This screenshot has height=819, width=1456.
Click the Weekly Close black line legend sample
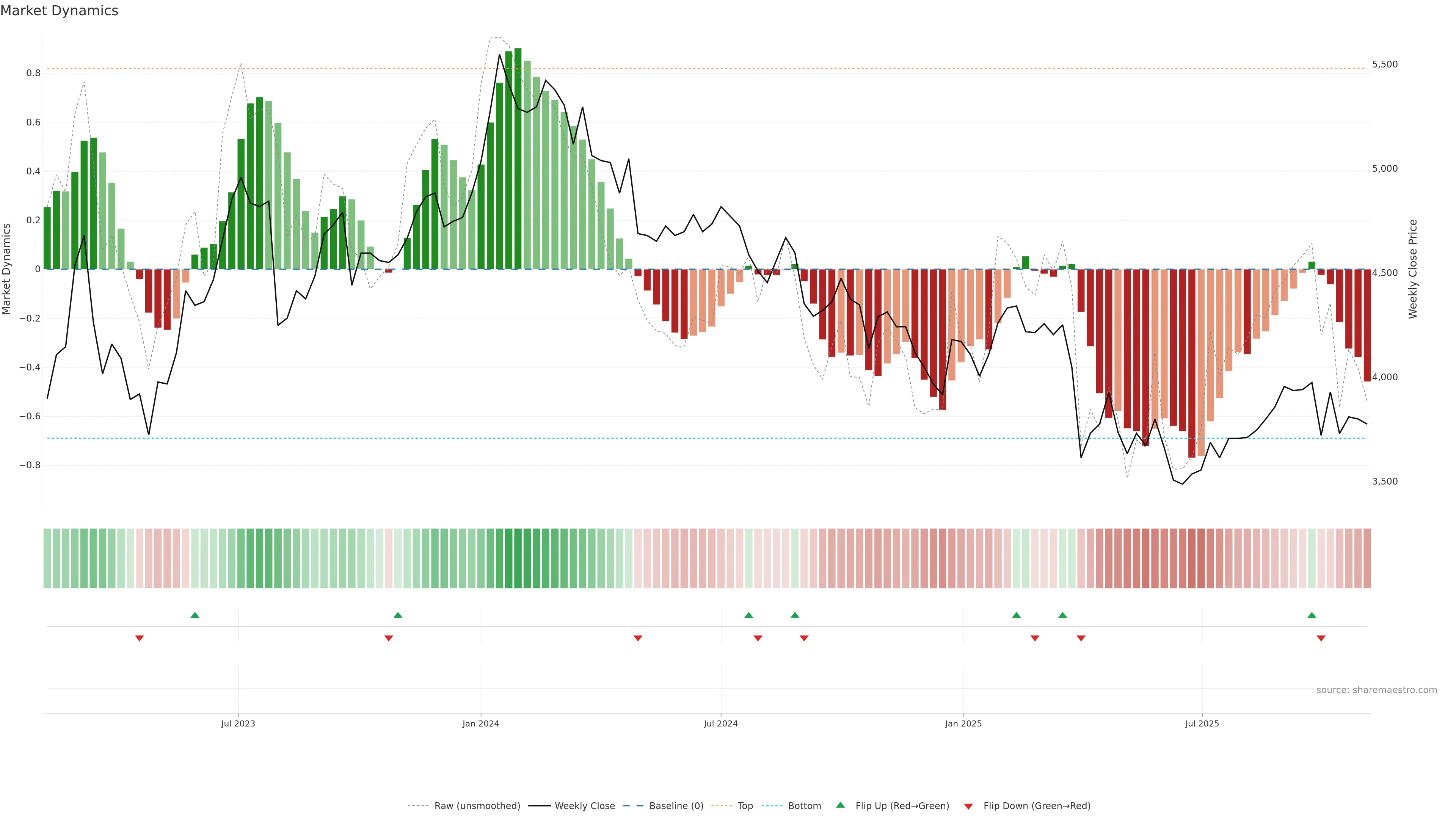[x=539, y=806]
